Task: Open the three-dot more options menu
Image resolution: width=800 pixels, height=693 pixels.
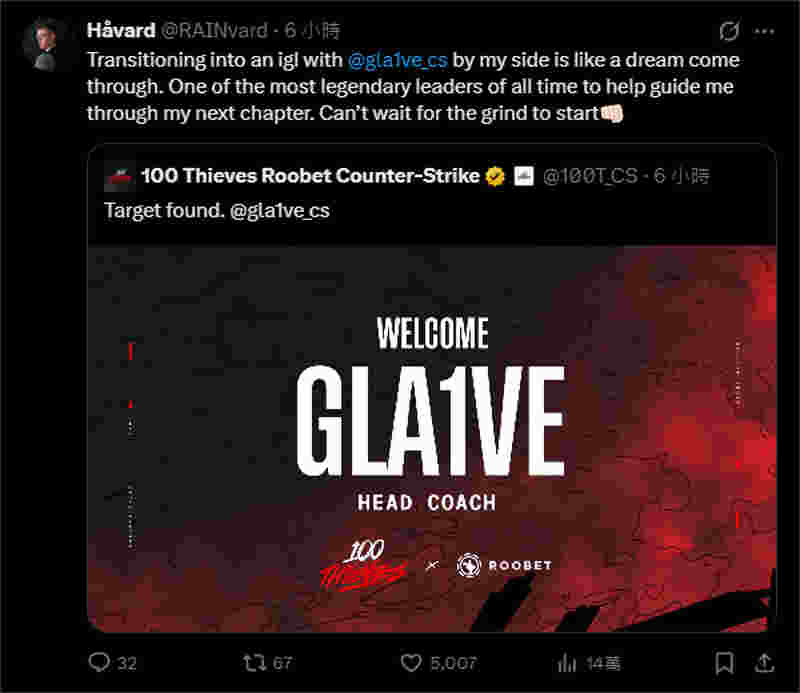Action: pyautogui.click(x=764, y=31)
